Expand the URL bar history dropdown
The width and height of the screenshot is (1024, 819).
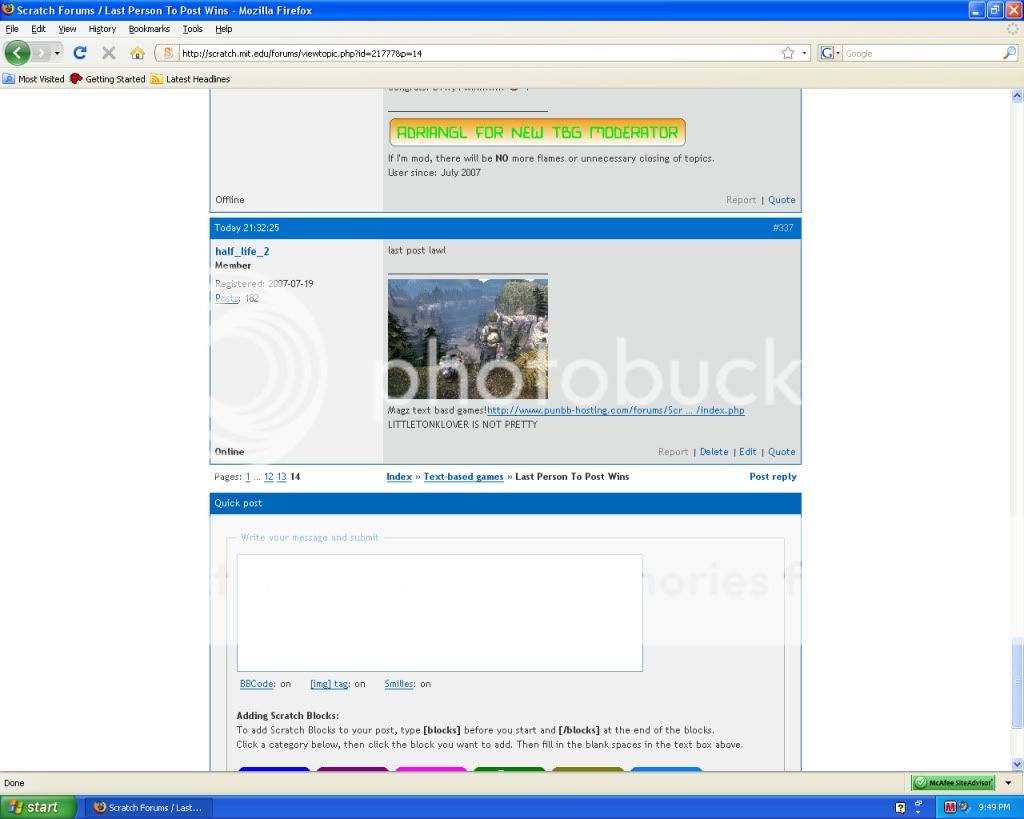point(805,53)
